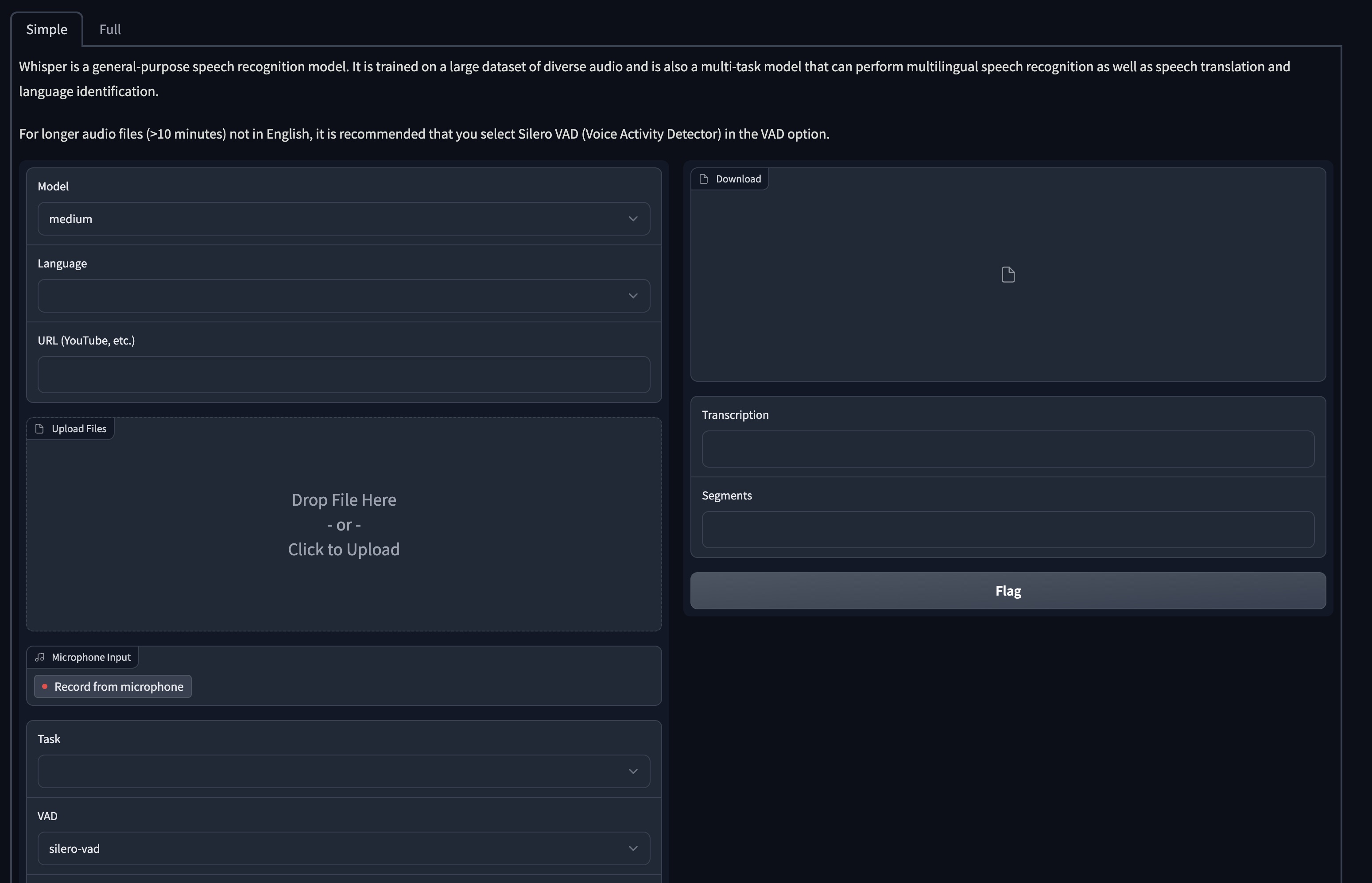
Task: Select the Simple tab
Action: [47, 29]
